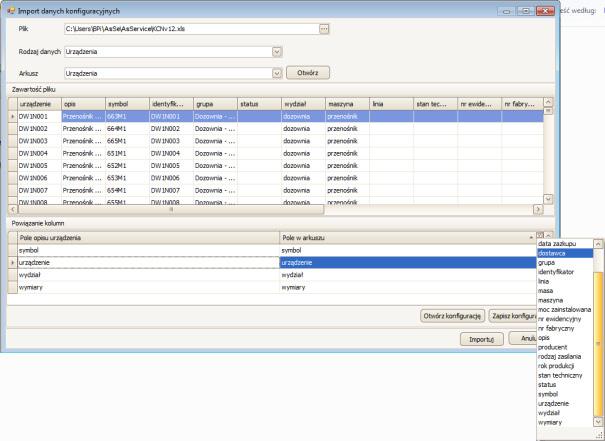Choose nr fabryczny from the dropdown list
Image resolution: width=605 pixels, height=441 pixels.
point(565,328)
